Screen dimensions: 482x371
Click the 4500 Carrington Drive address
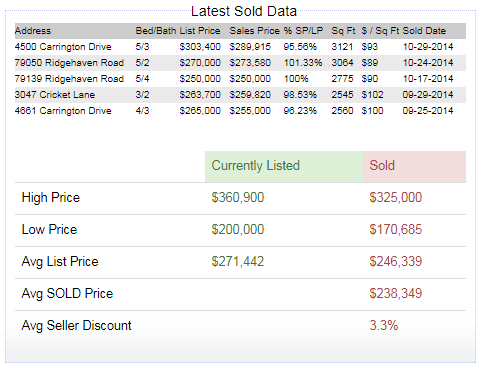63,47
